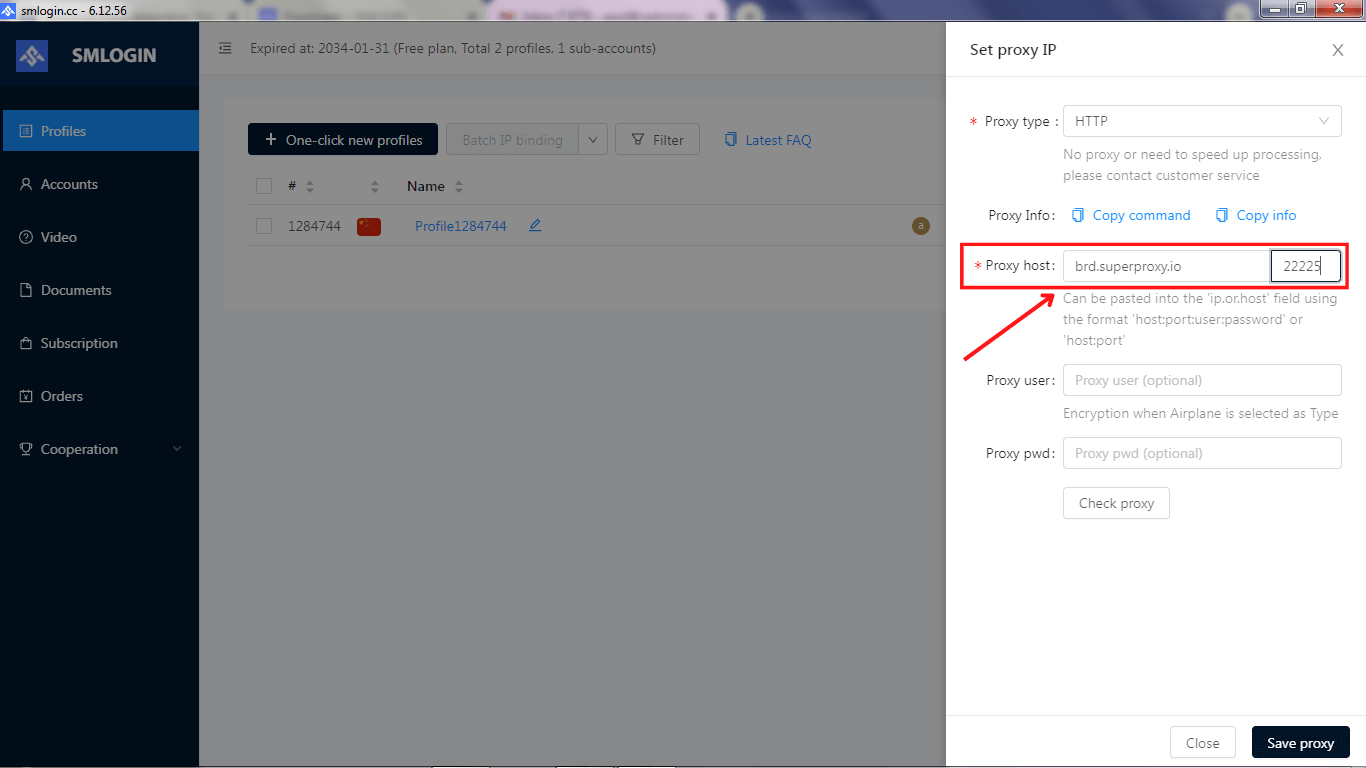Open the Filter menu
Screen dimensions: 1366x768
point(657,139)
